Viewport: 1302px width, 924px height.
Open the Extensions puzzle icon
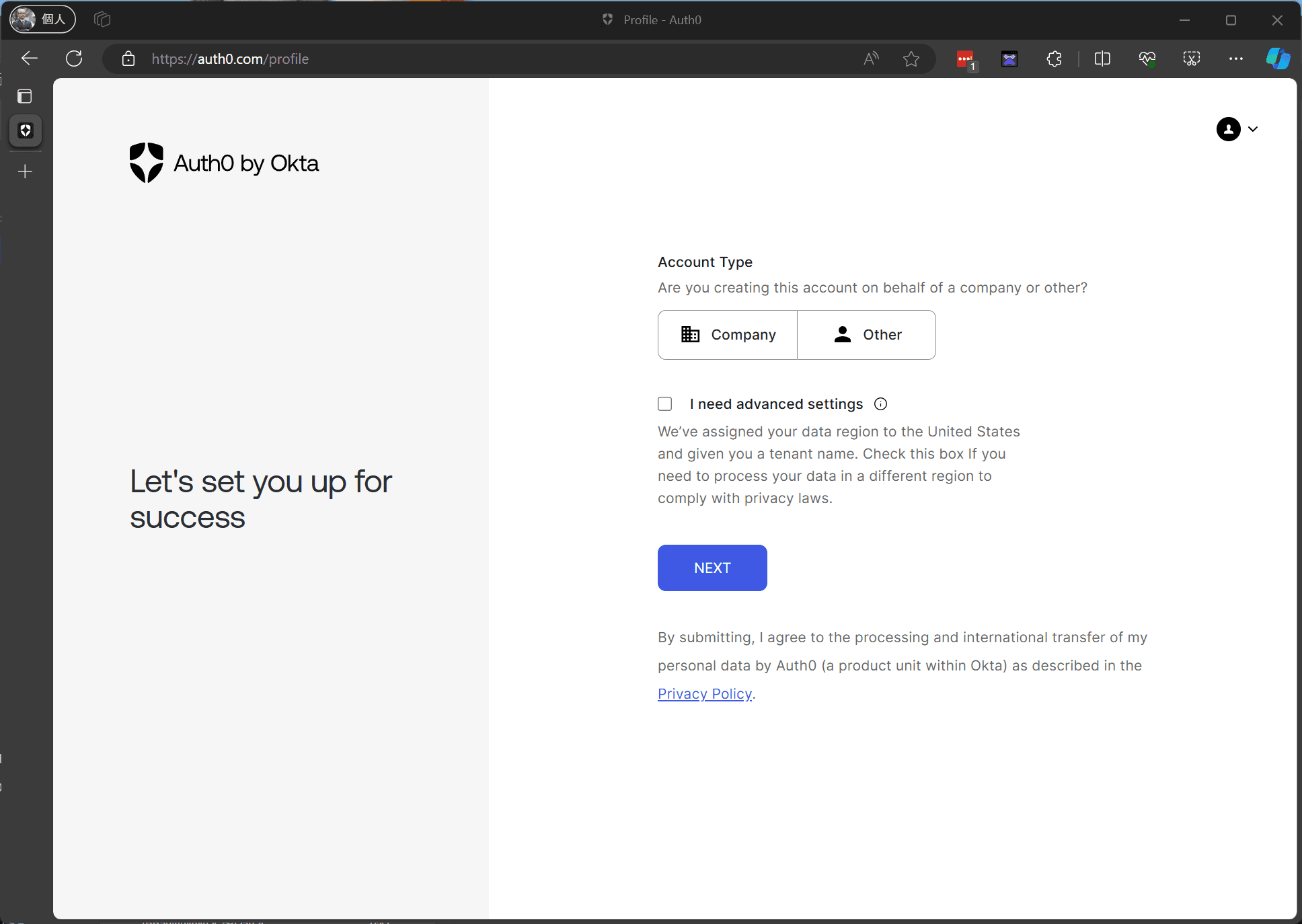point(1054,59)
